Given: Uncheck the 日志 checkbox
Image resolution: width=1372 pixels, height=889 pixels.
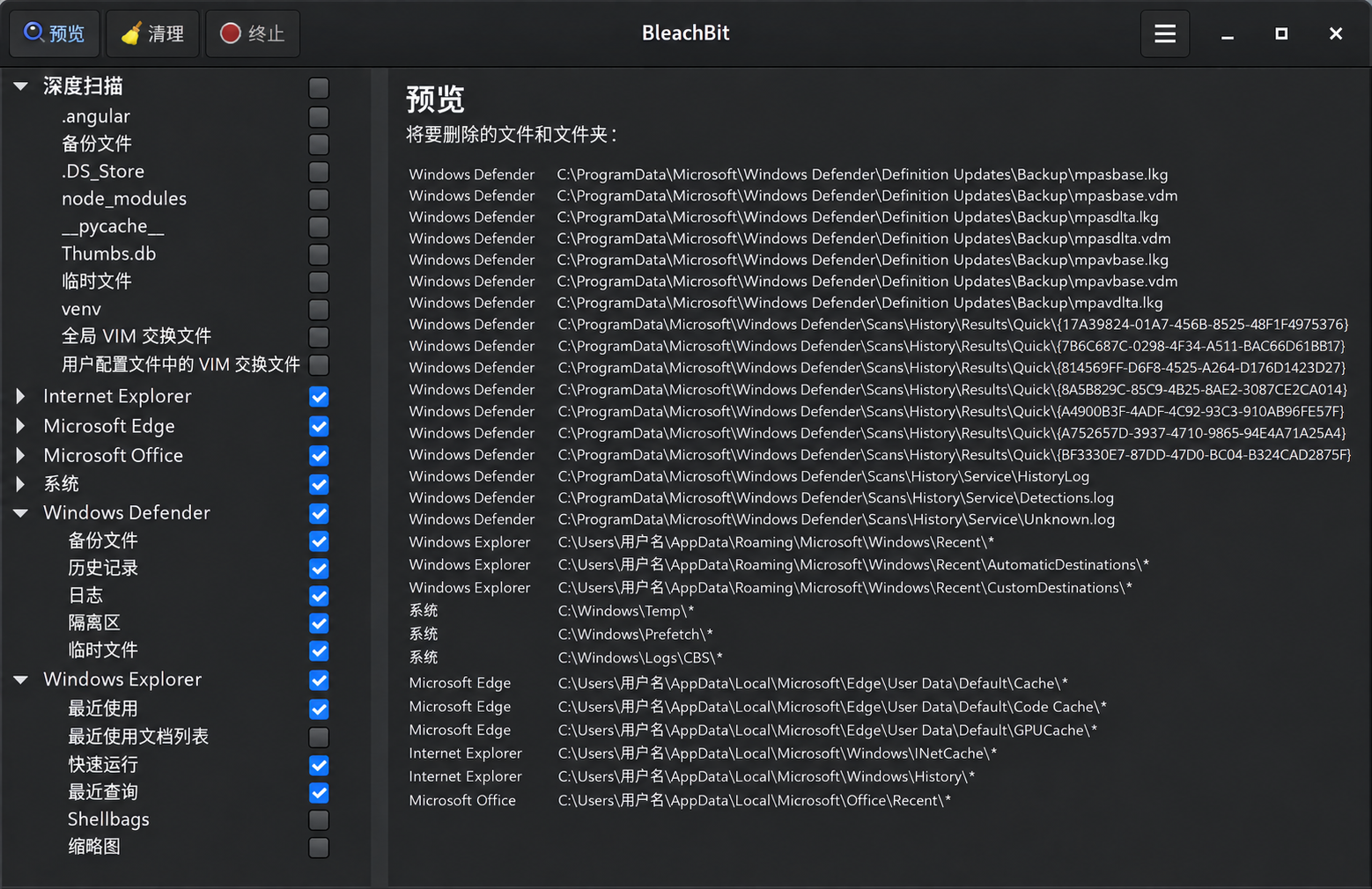Looking at the screenshot, I should coord(319,596).
